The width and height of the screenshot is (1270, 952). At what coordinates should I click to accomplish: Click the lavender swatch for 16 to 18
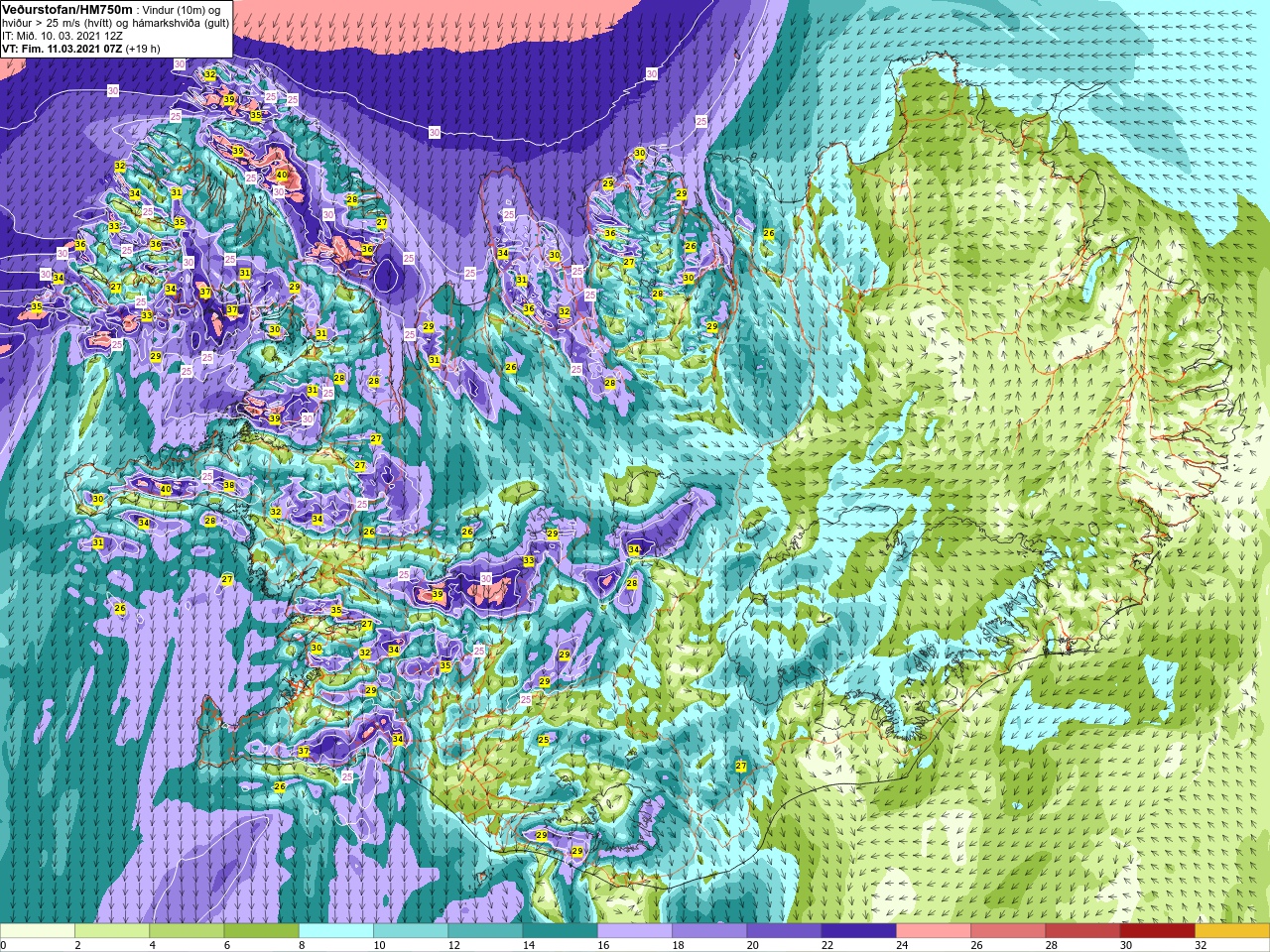635,931
